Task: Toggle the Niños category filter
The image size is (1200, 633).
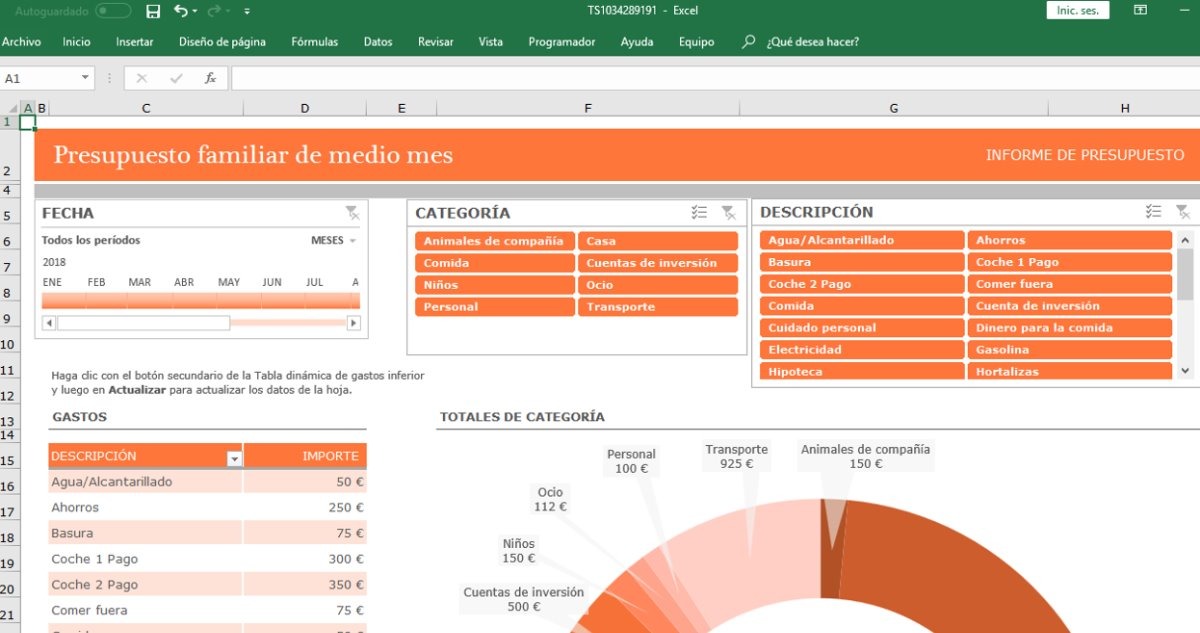Action: coord(495,285)
